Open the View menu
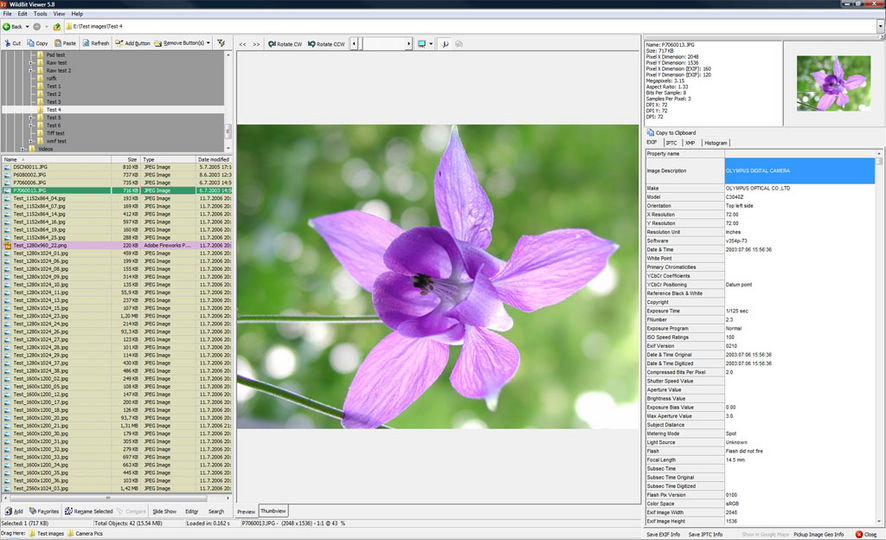 tap(59, 14)
